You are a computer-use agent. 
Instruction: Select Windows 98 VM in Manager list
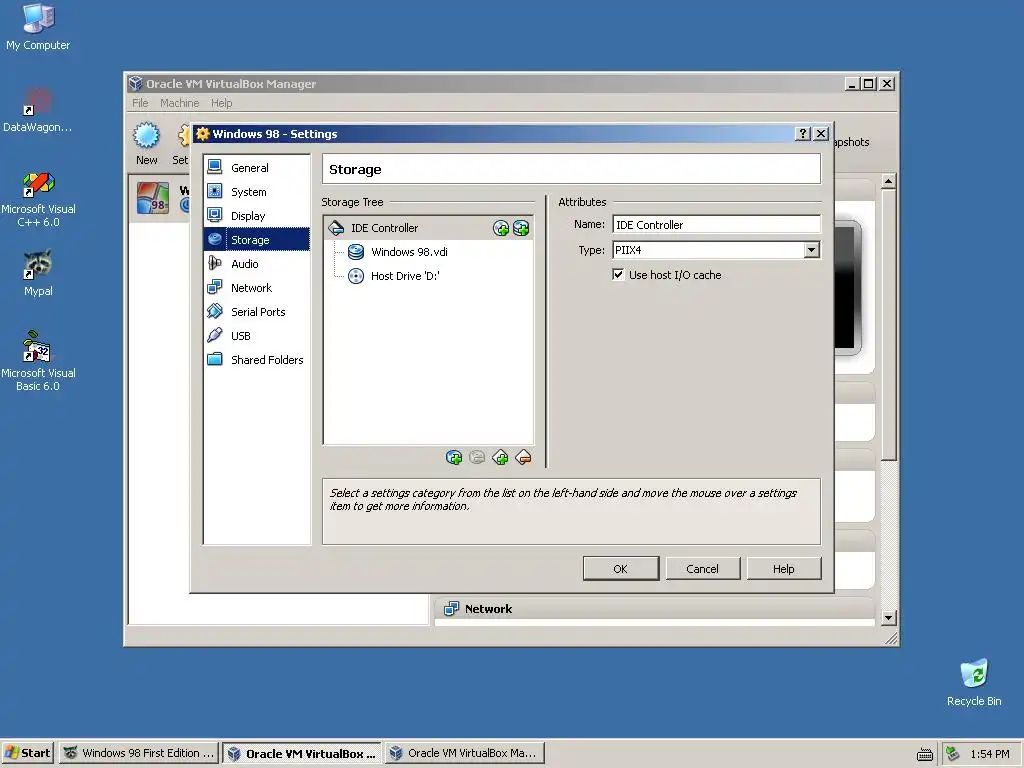pos(160,197)
